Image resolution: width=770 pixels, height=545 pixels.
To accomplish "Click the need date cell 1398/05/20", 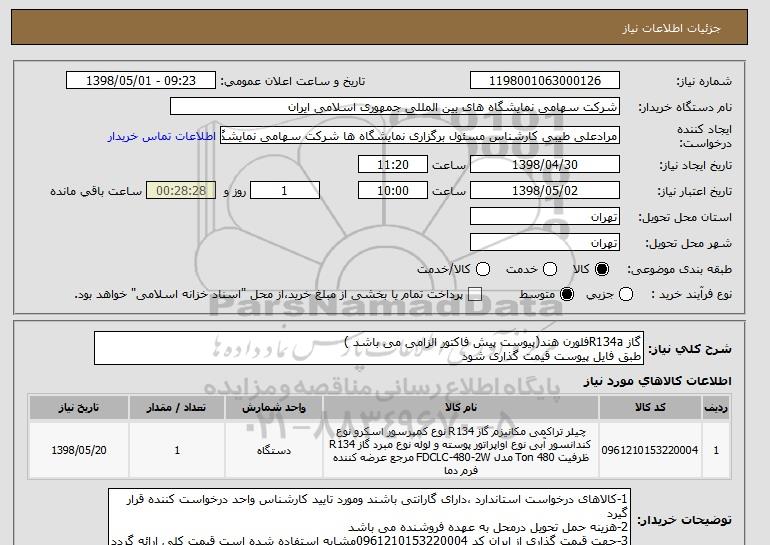I will pyautogui.click(x=79, y=450).
